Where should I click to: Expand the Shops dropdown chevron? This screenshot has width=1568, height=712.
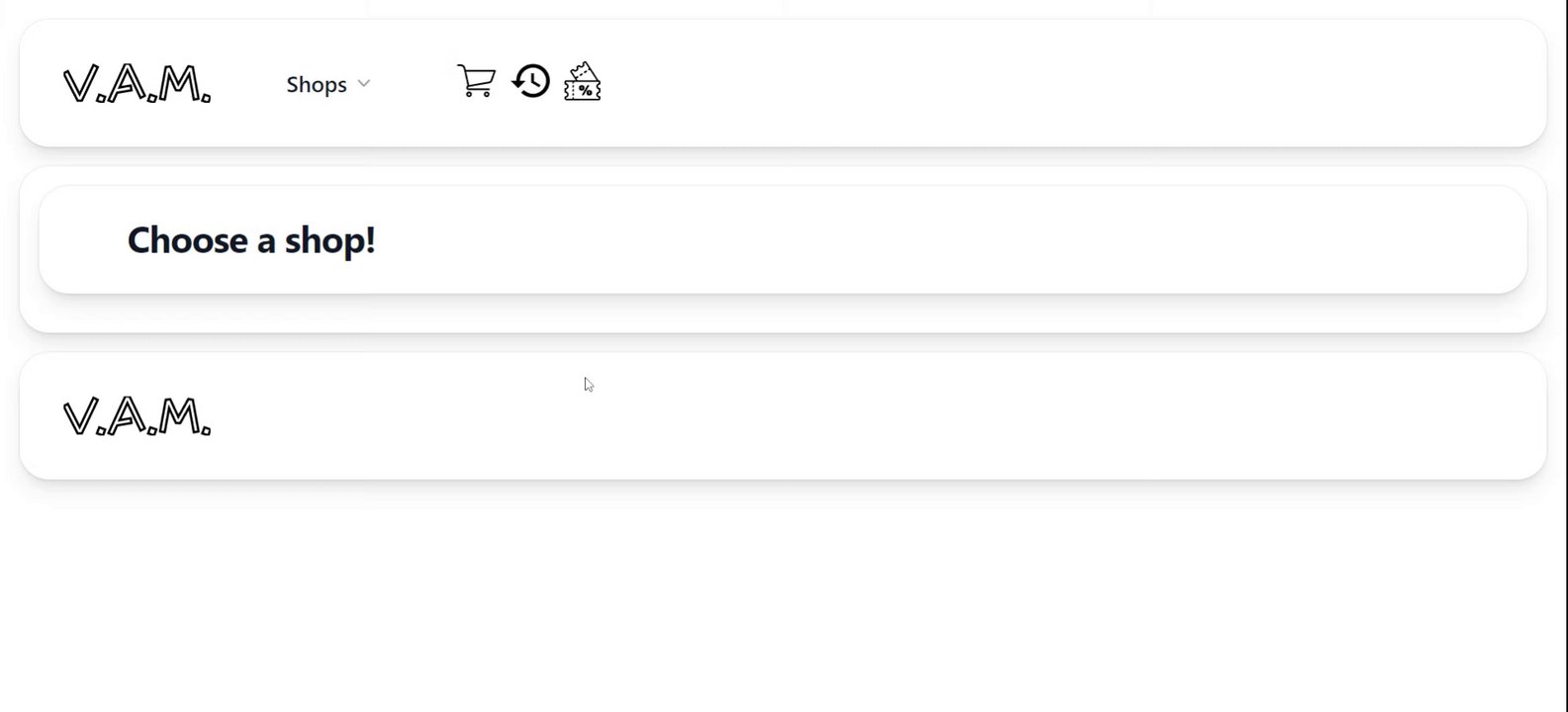[x=363, y=84]
